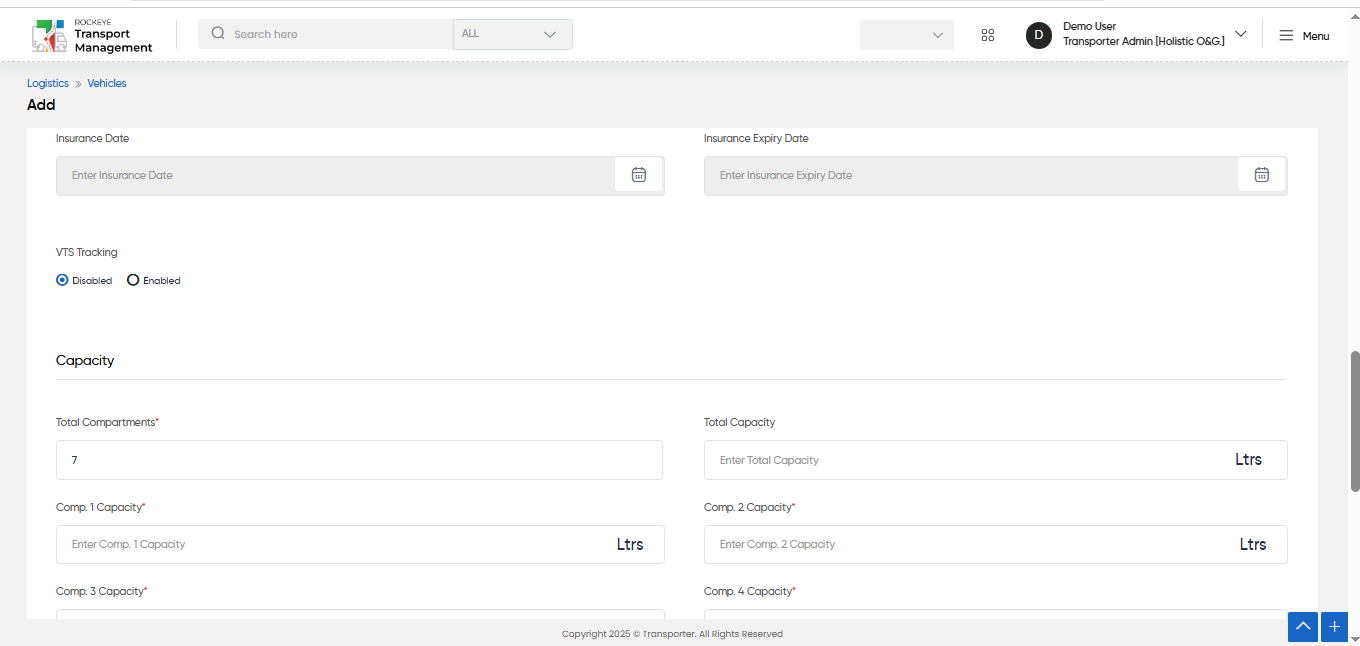
Task: Click 'Transporter Admin [Holistic O&G.]' role text
Action: [1144, 42]
